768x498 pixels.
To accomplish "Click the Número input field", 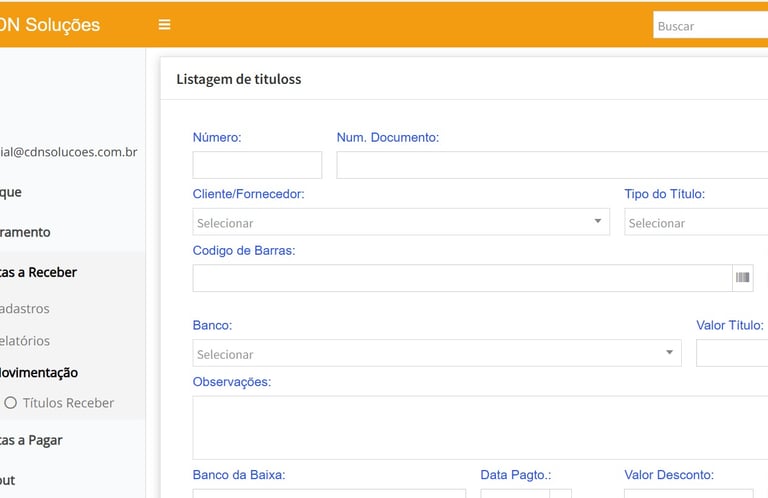I will [x=257, y=165].
